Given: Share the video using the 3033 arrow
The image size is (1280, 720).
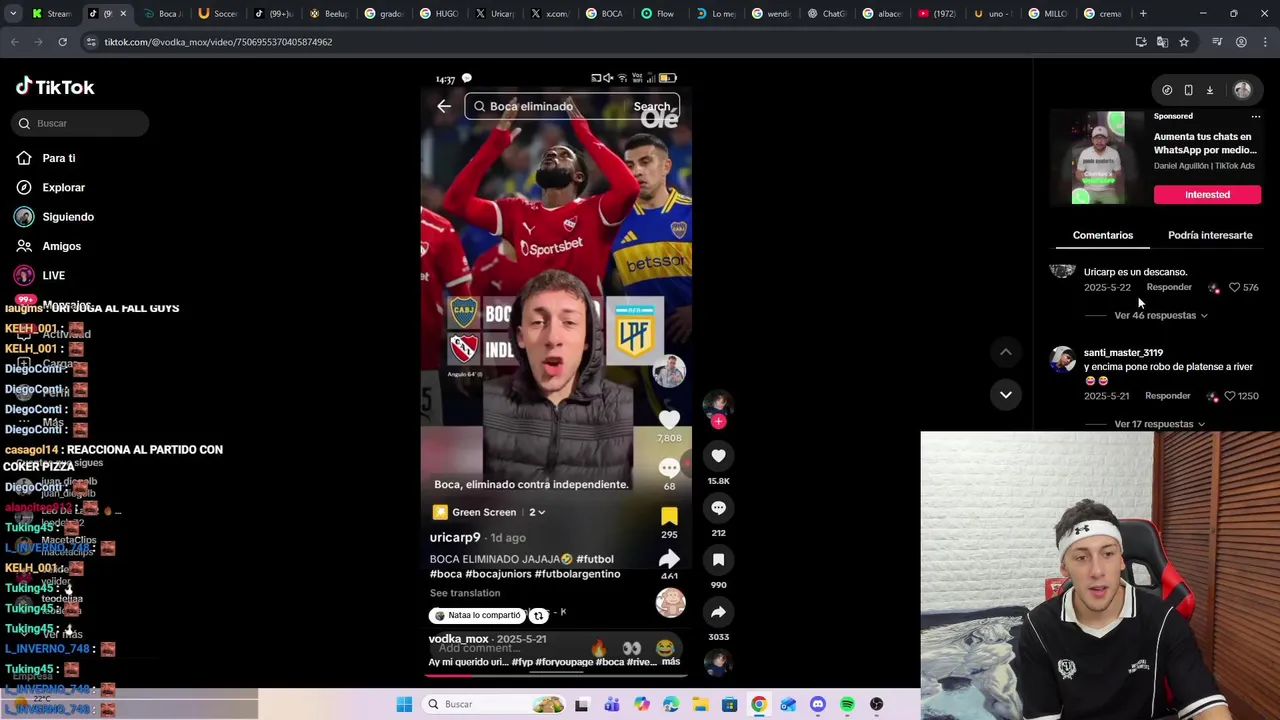Looking at the screenshot, I should [718, 612].
